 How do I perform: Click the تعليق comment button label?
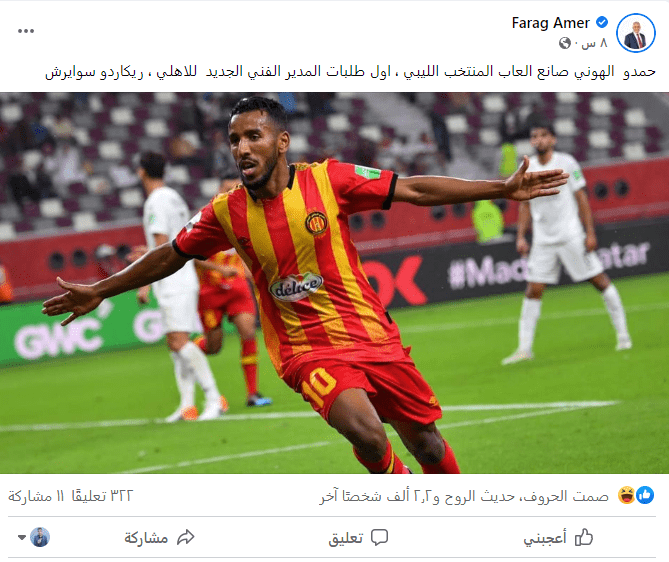tap(346, 538)
